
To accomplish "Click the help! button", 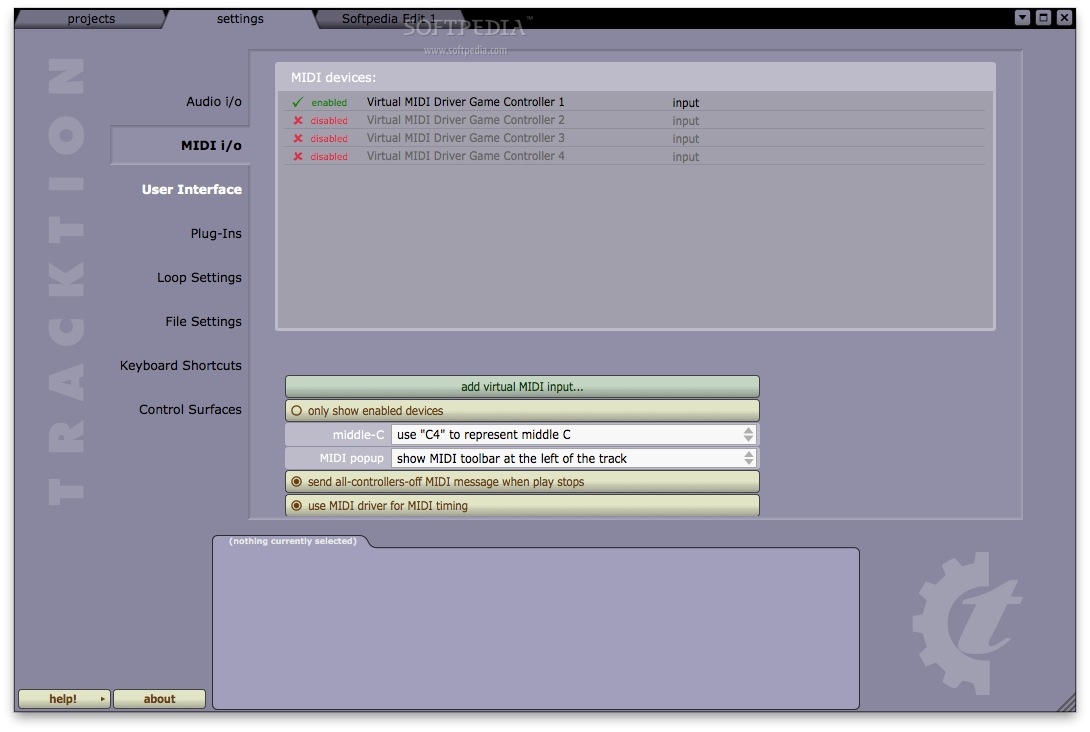I will coord(63,699).
